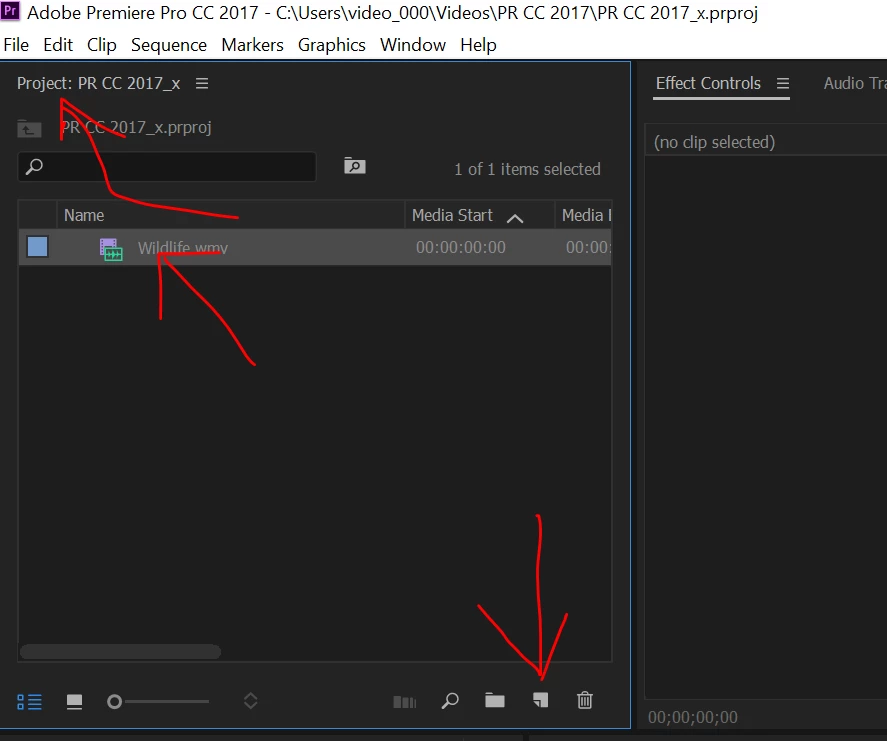The width and height of the screenshot is (887, 741).
Task: Click the parent bin folder-up icon
Action: point(29,128)
